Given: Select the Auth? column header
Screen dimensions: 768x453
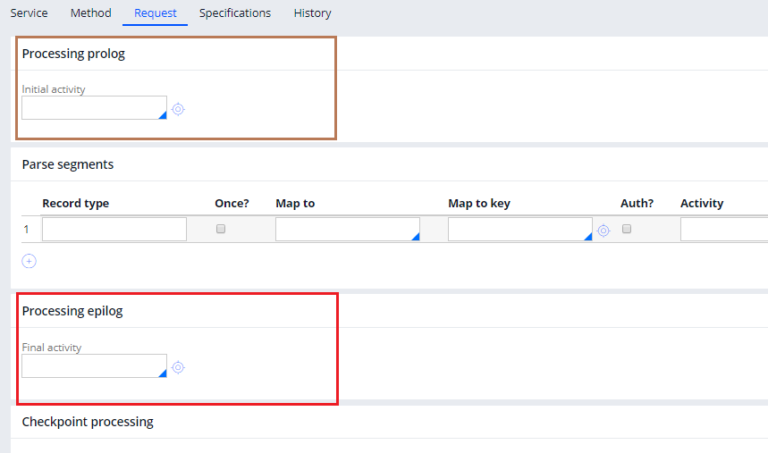Looking at the screenshot, I should [x=637, y=203].
